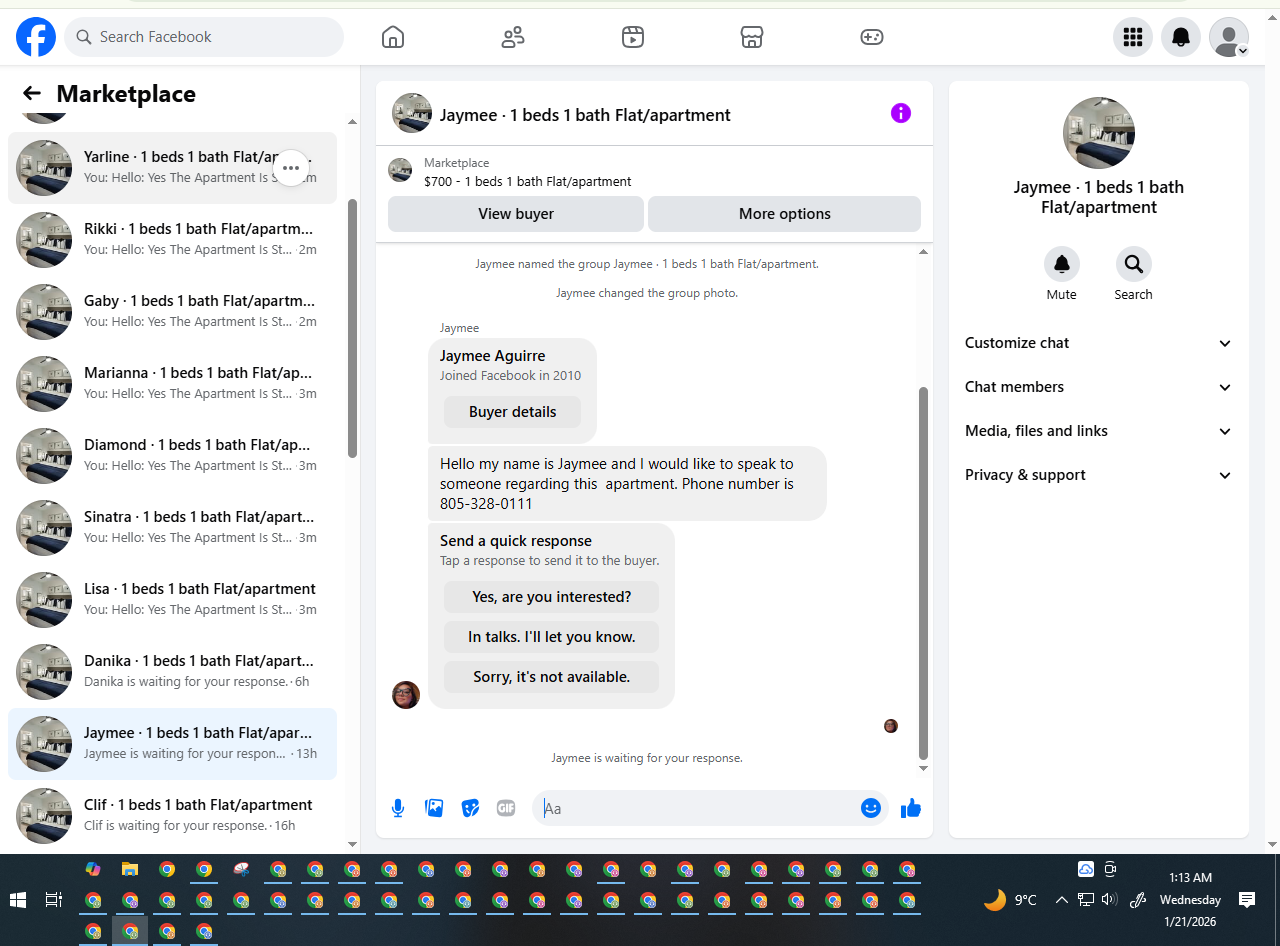Send quick response "In talks. I'll let you know."
The image size is (1280, 946).
pyautogui.click(x=552, y=637)
